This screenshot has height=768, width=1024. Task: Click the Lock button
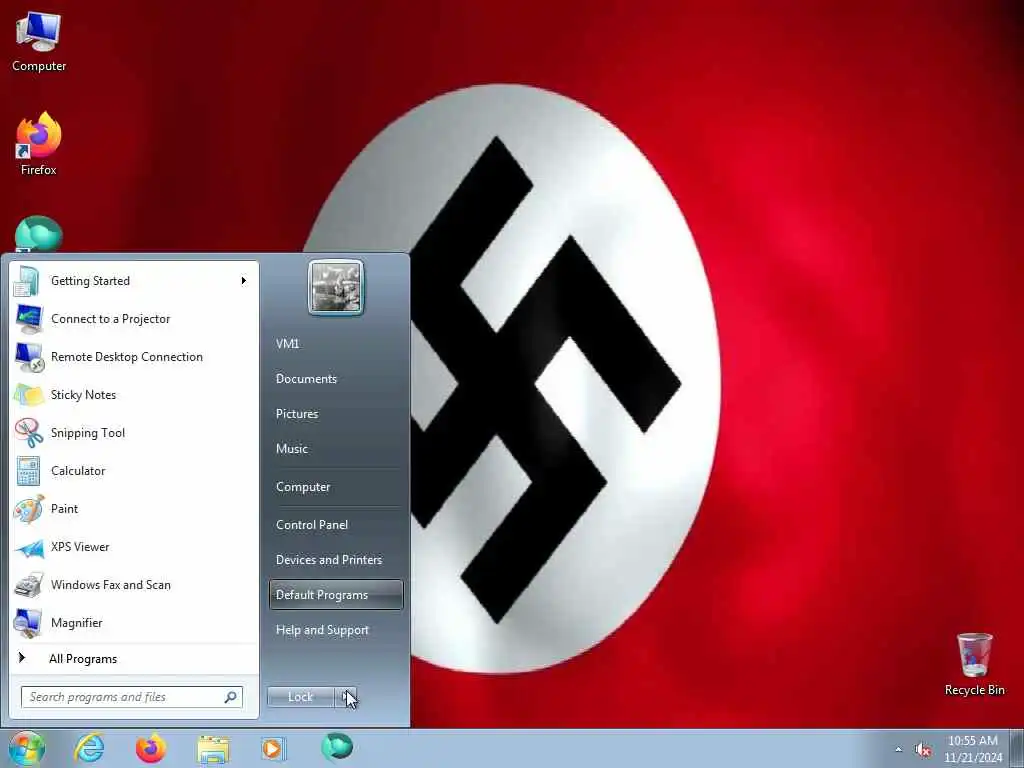[301, 697]
